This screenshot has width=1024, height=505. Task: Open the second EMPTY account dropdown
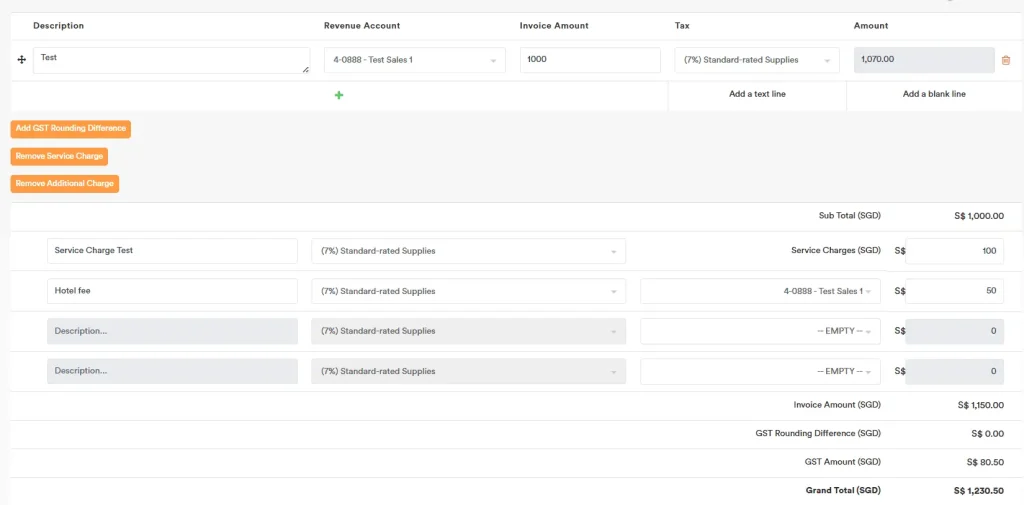click(x=760, y=371)
